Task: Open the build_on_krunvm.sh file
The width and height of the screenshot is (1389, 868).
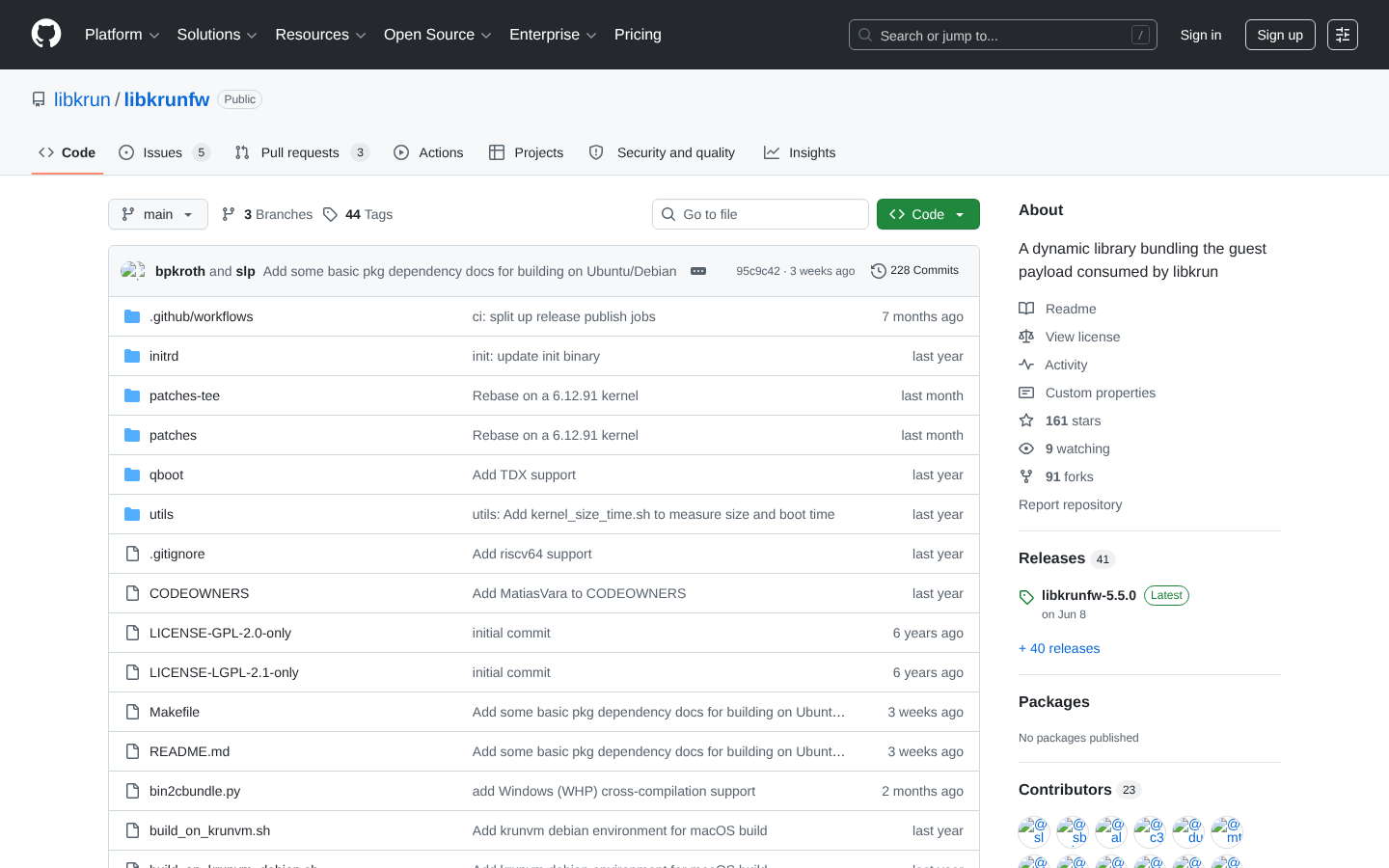Action: point(209,830)
